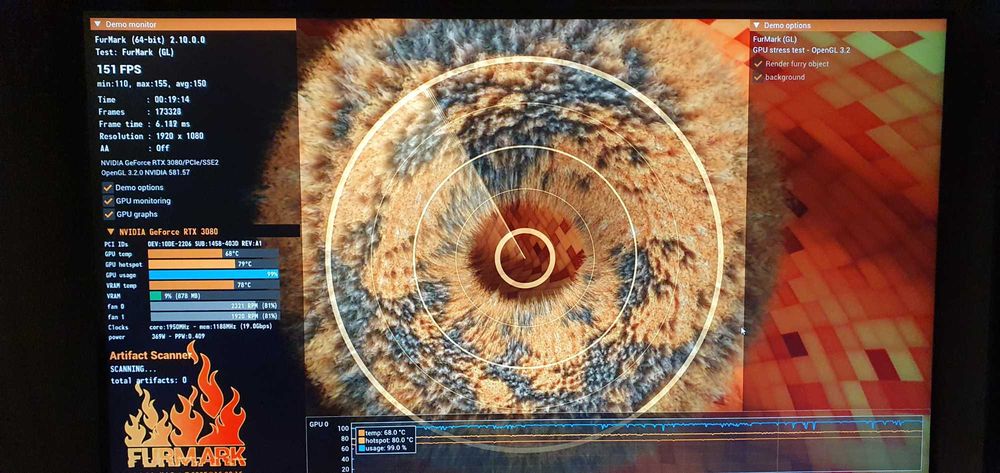Click the 'total artifacts: 0' text
The image size is (1000, 473).
pos(149,381)
